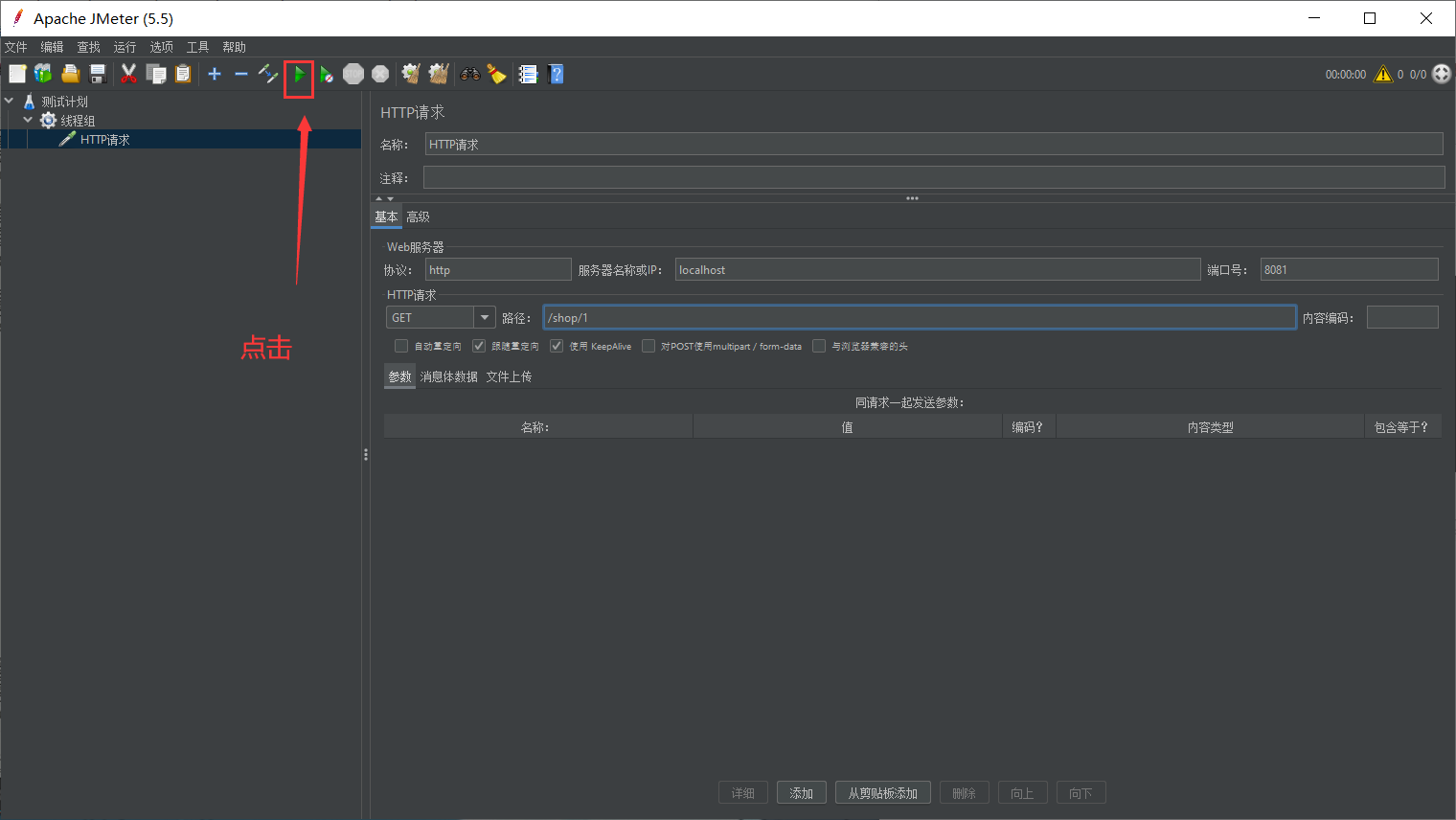This screenshot has height=820, width=1456.
Task: Switch to the 文件上传 tab
Action: [x=509, y=376]
